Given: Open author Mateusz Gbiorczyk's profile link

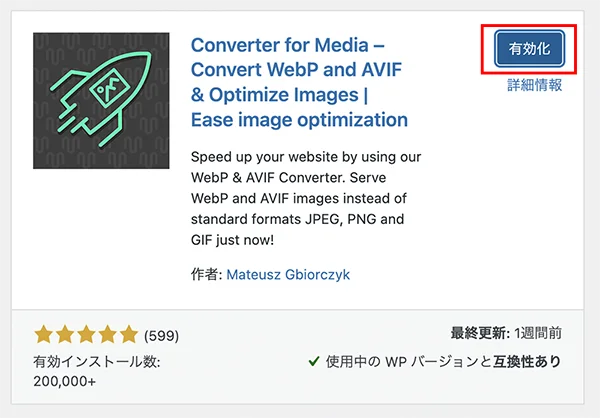Looking at the screenshot, I should click(x=290, y=273).
